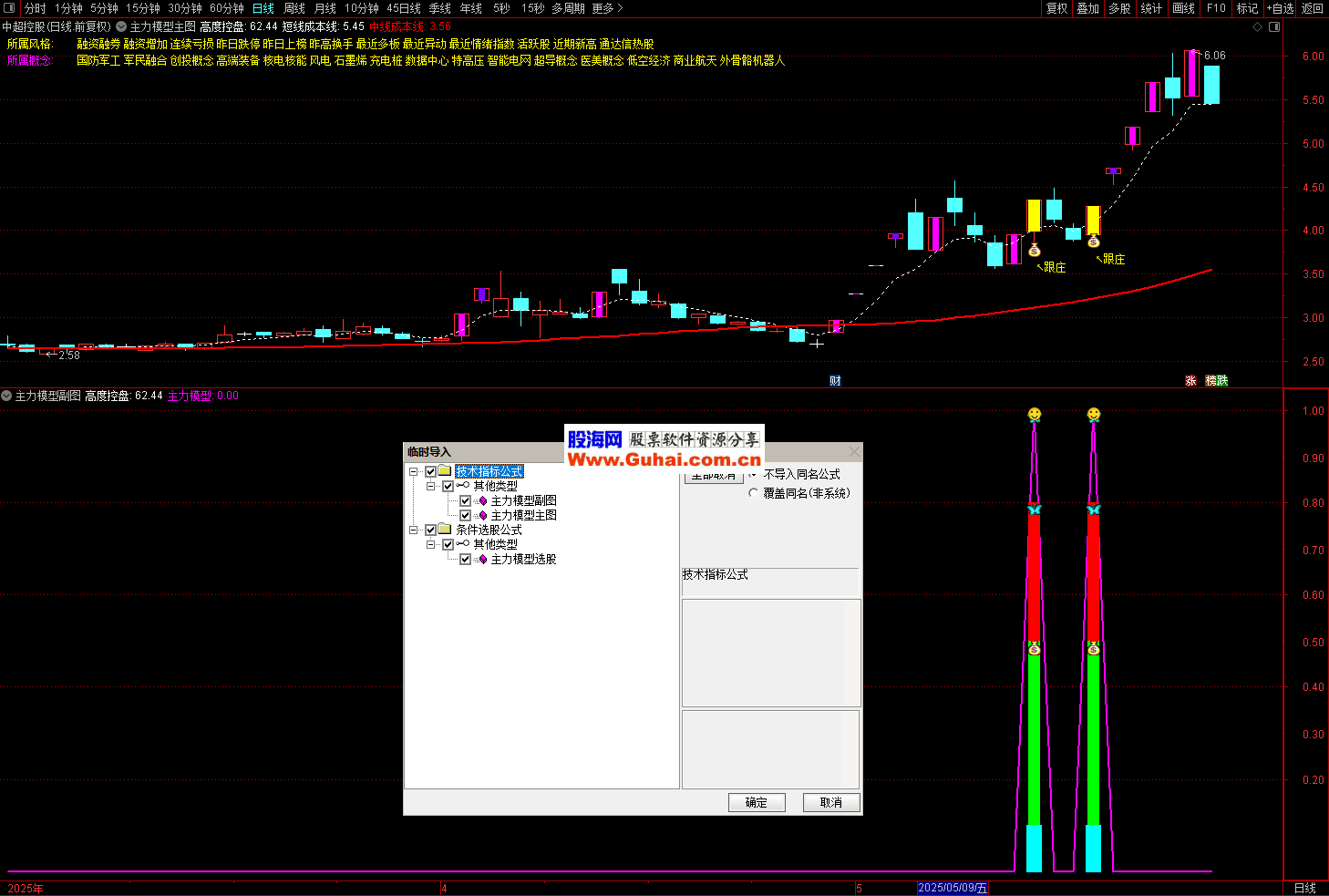Open the 主力模型副图 indicator dropdown circle
Viewport: 1329px width, 896px height.
coord(6,396)
